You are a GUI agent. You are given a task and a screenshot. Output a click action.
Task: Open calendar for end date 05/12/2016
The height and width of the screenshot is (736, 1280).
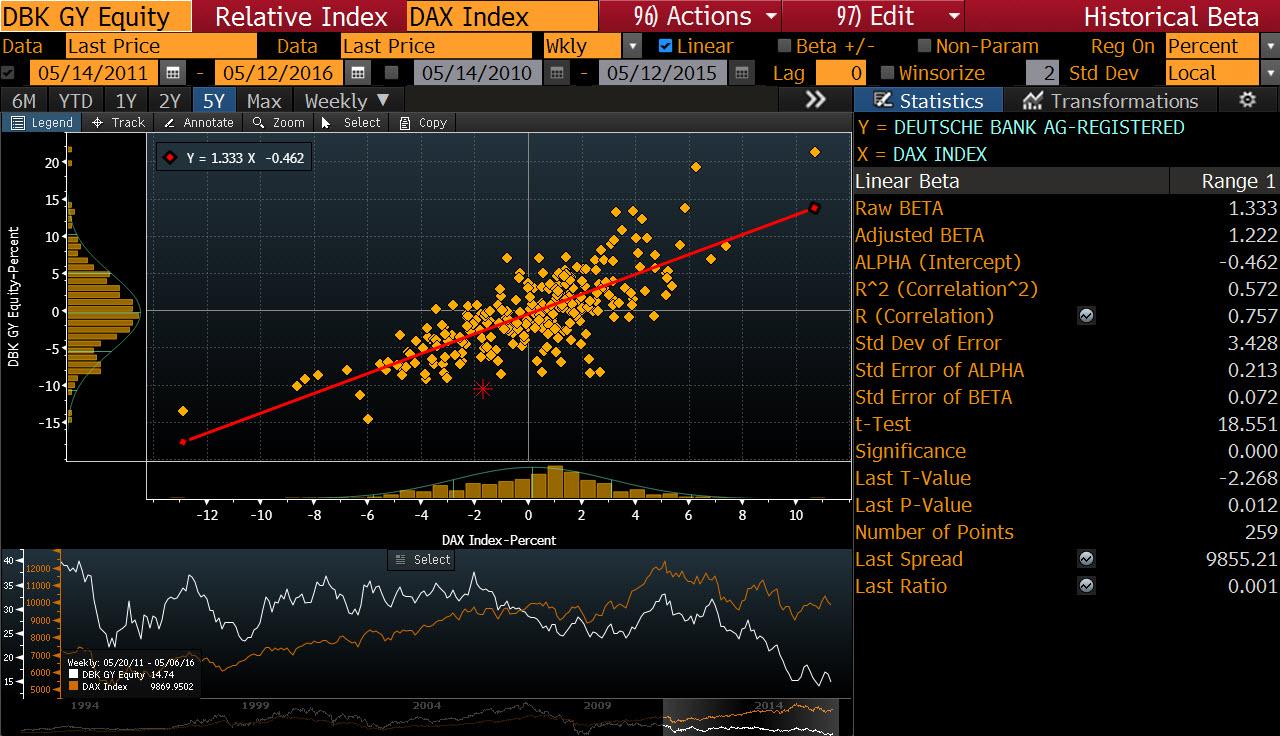click(x=356, y=73)
